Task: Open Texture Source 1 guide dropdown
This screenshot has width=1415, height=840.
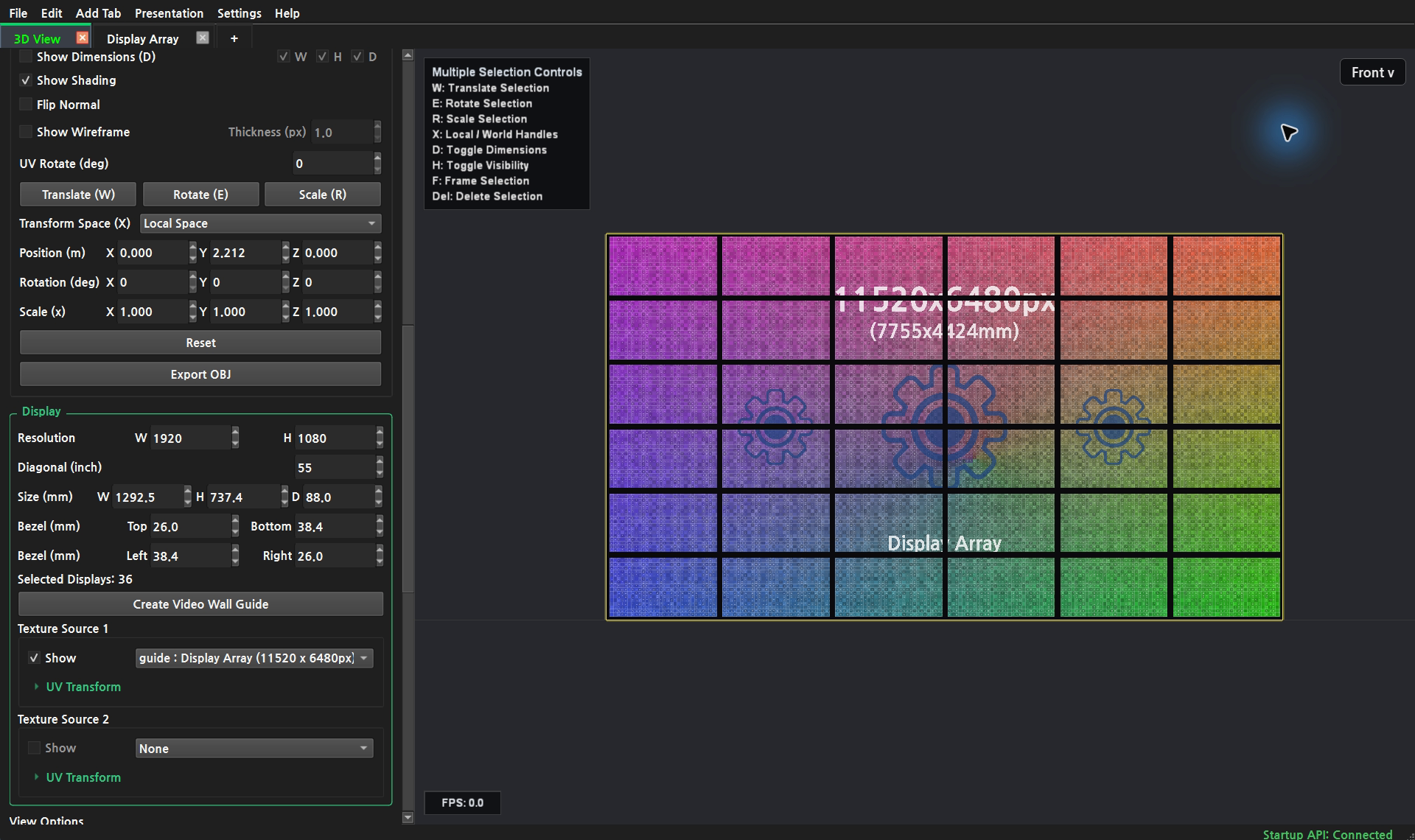Action: tap(254, 658)
